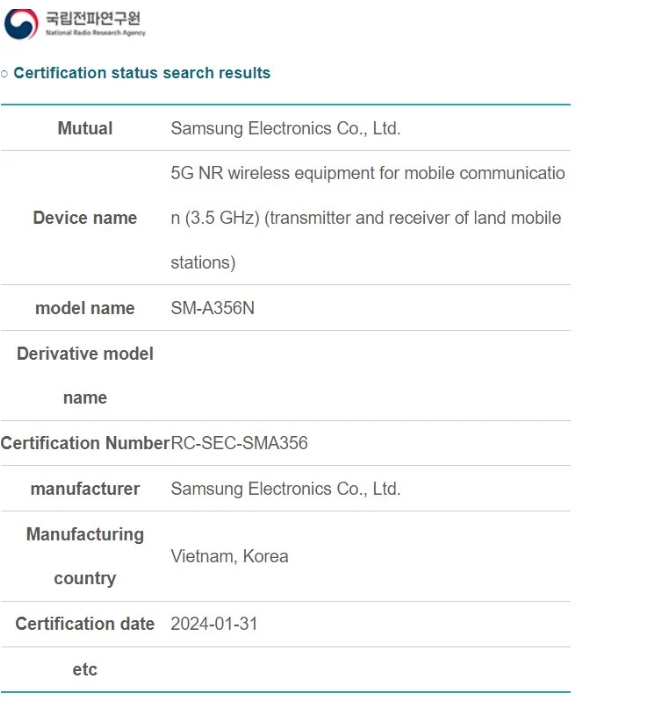Screen dimensions: 645x711
Task: Click the 'model name' row label
Action: (85, 308)
